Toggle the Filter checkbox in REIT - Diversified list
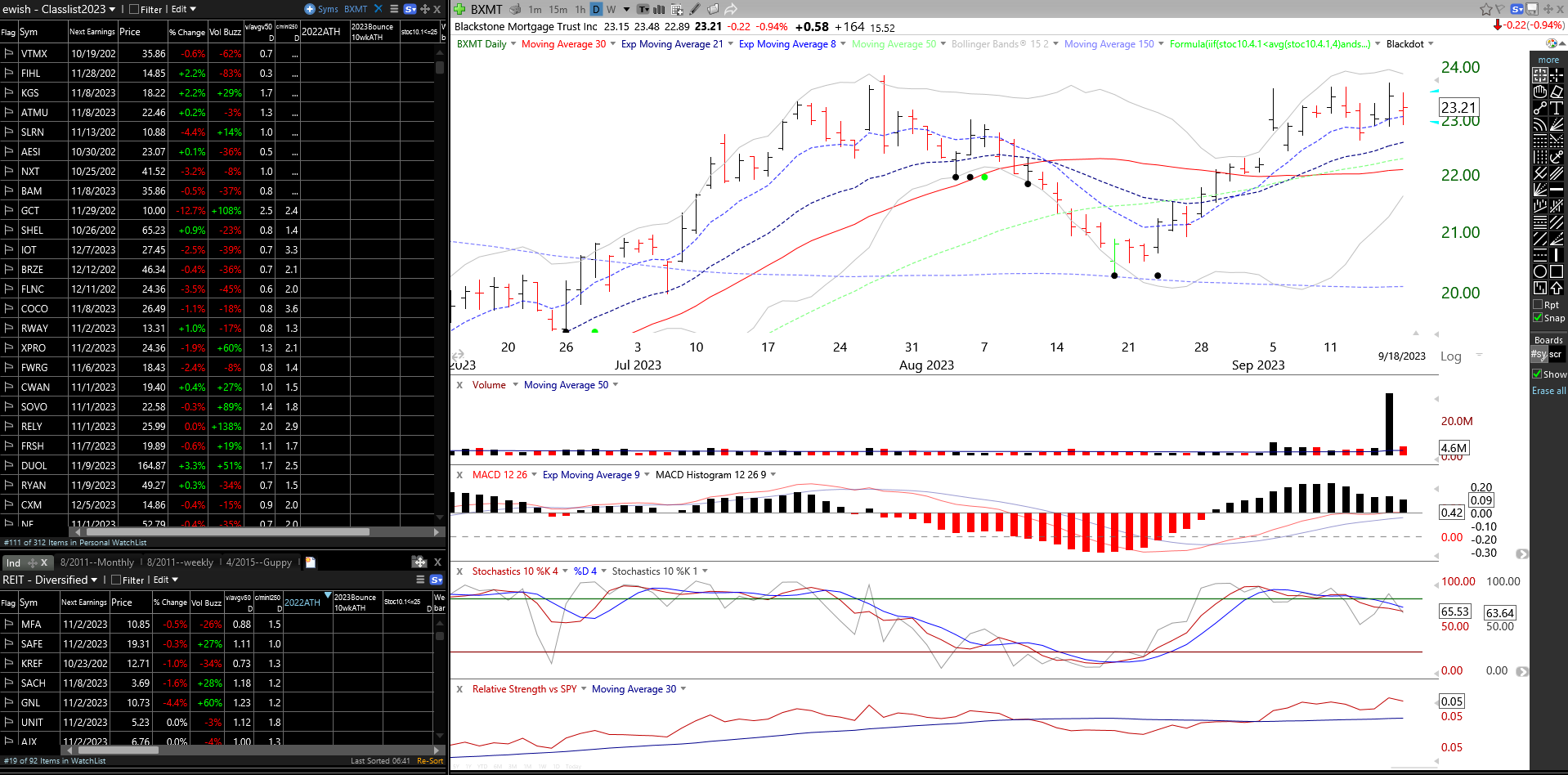Image resolution: width=1568 pixels, height=775 pixels. [x=116, y=580]
